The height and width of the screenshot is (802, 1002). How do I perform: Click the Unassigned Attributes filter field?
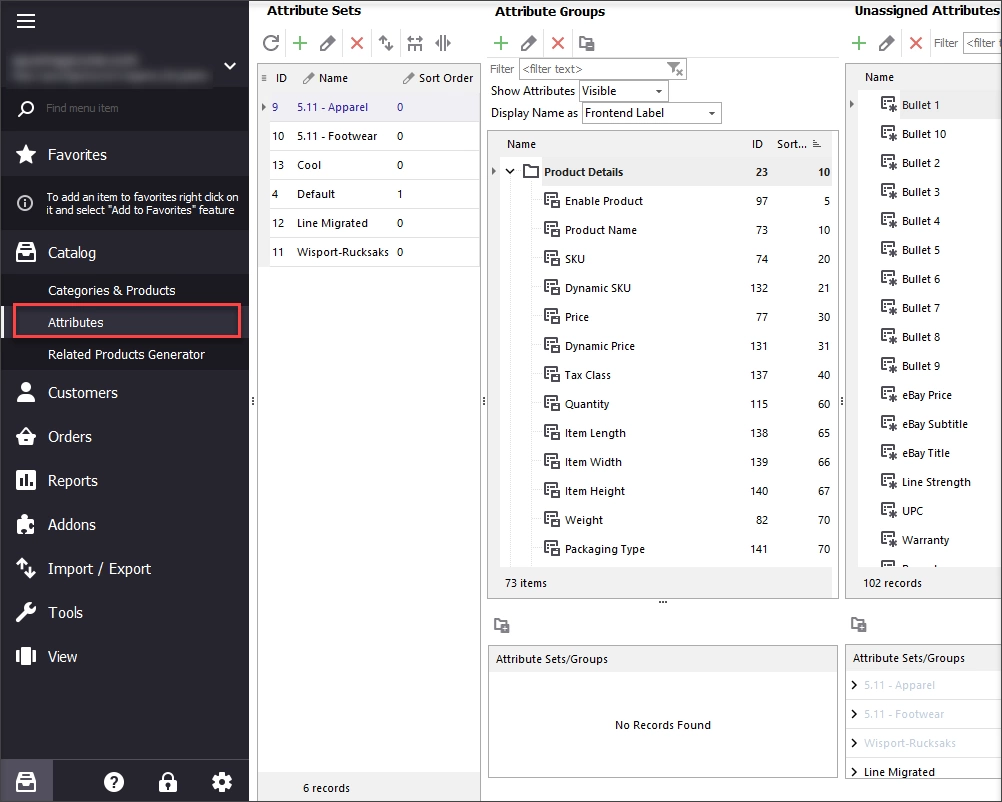click(982, 43)
